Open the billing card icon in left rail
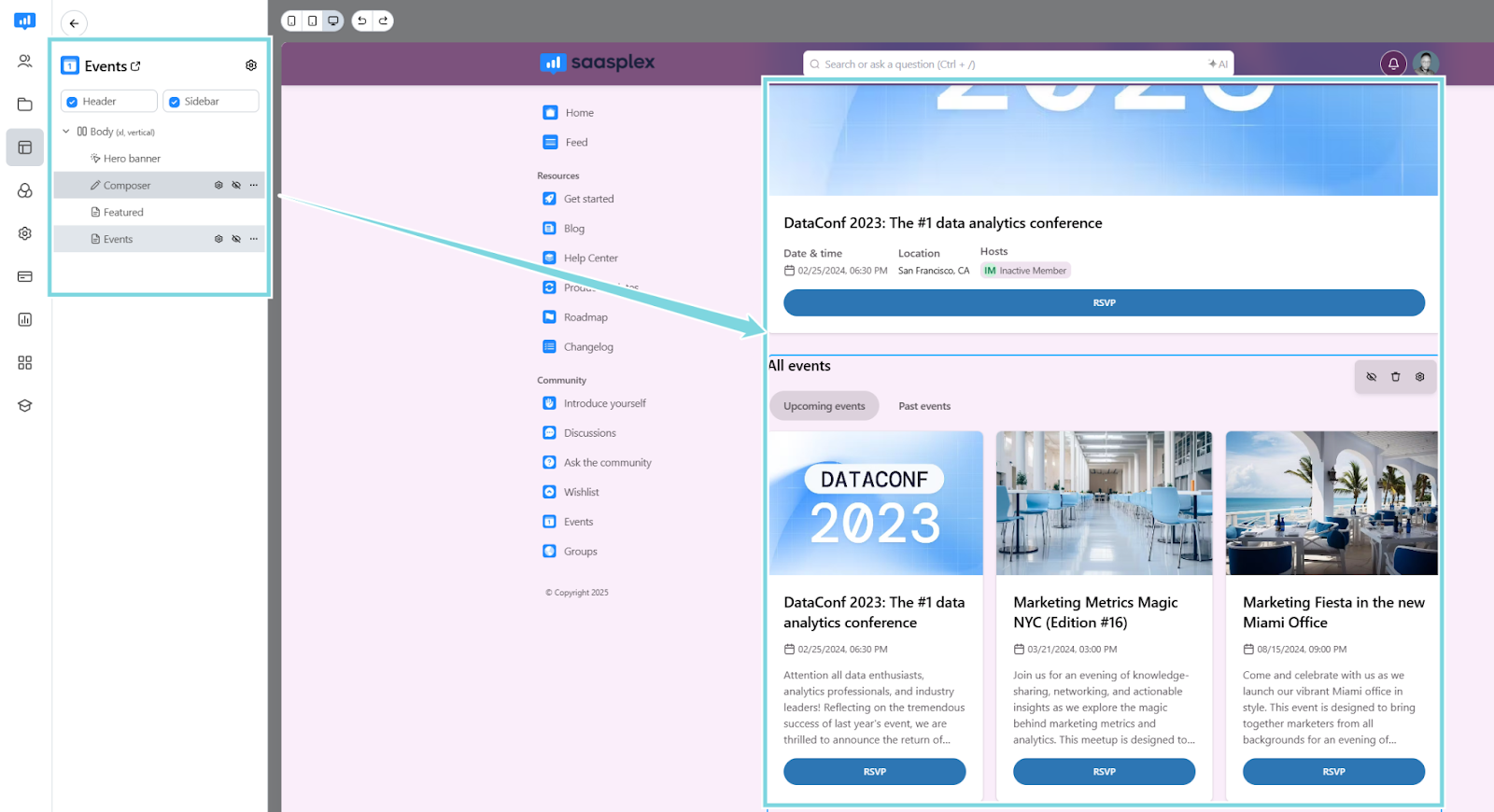 [x=25, y=276]
